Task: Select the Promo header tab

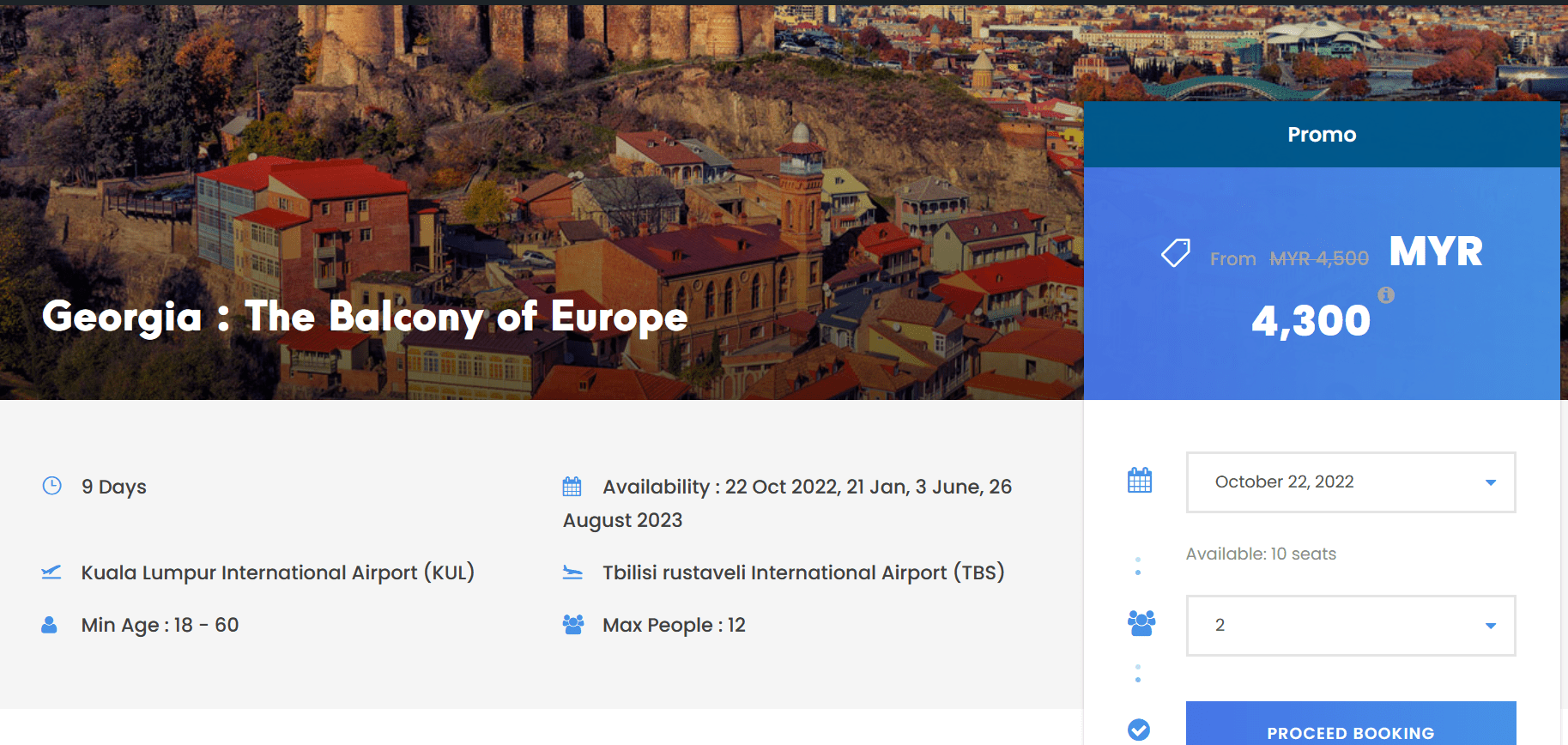Action: [x=1321, y=135]
